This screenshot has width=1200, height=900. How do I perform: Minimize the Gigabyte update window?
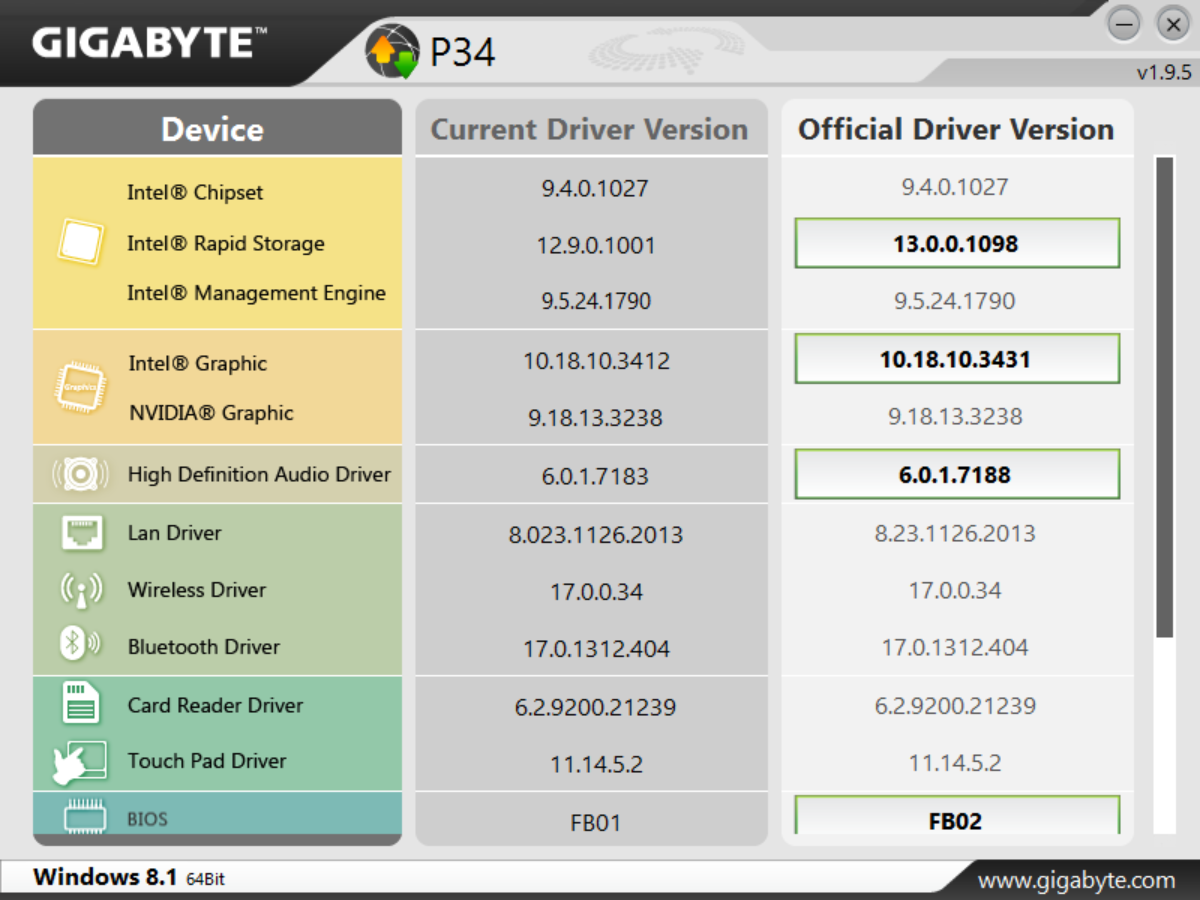[1125, 25]
